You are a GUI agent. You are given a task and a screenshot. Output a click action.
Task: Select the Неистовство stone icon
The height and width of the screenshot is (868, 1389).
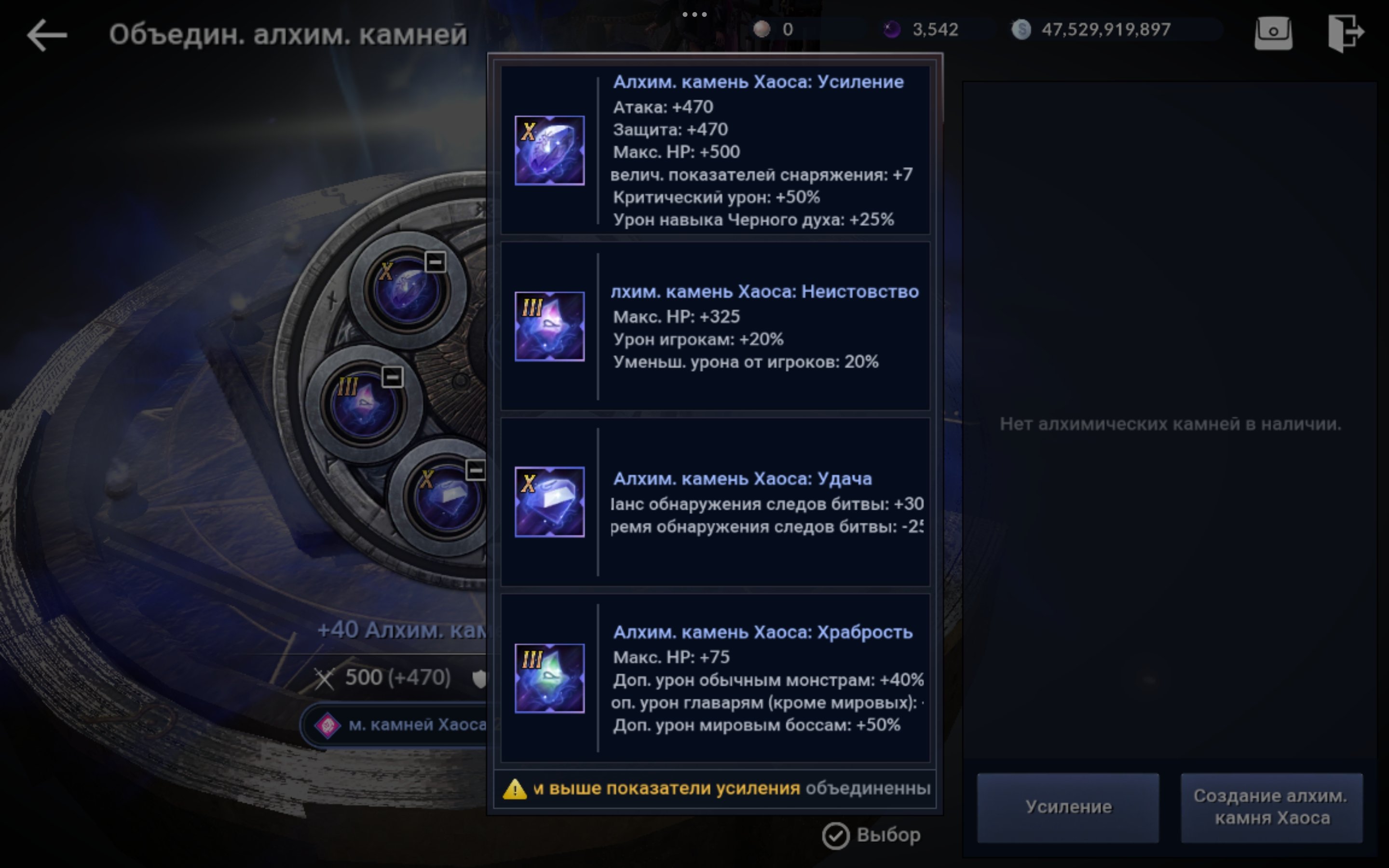pos(549,326)
